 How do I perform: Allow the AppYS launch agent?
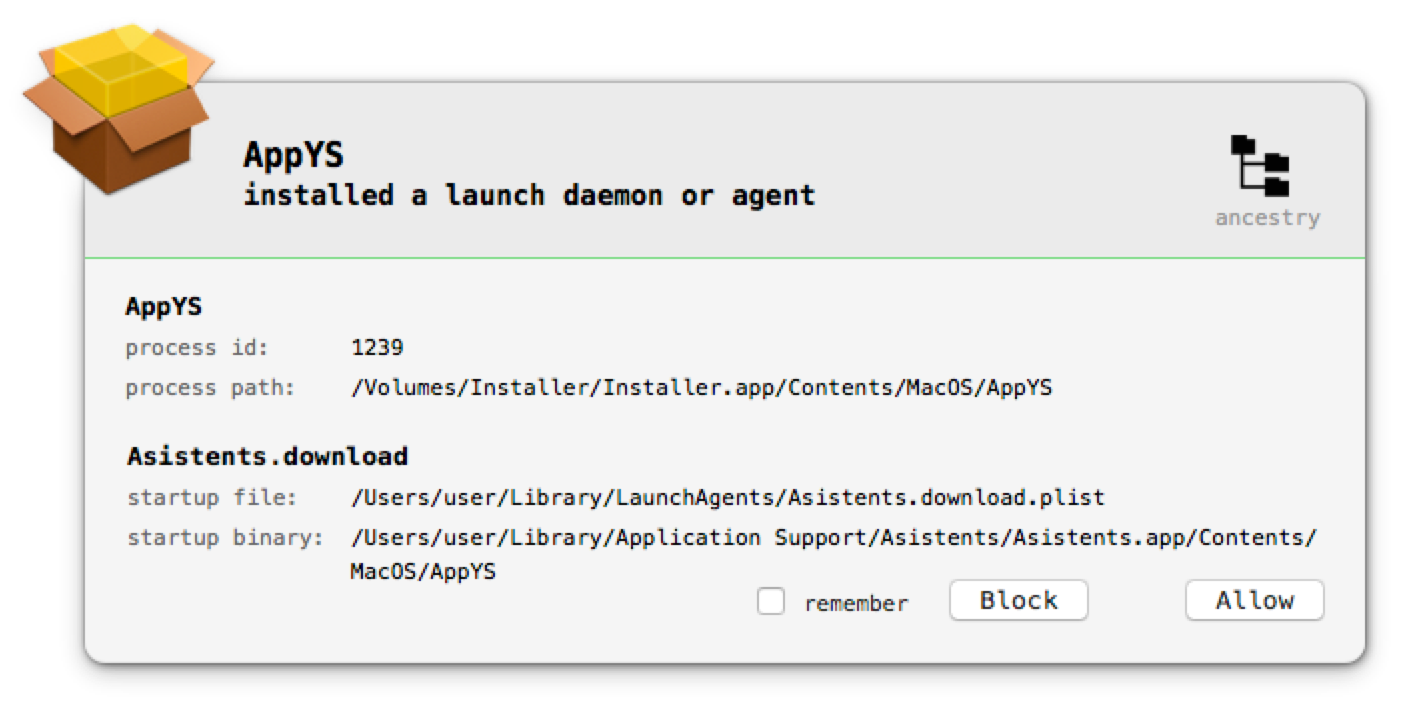click(1254, 600)
